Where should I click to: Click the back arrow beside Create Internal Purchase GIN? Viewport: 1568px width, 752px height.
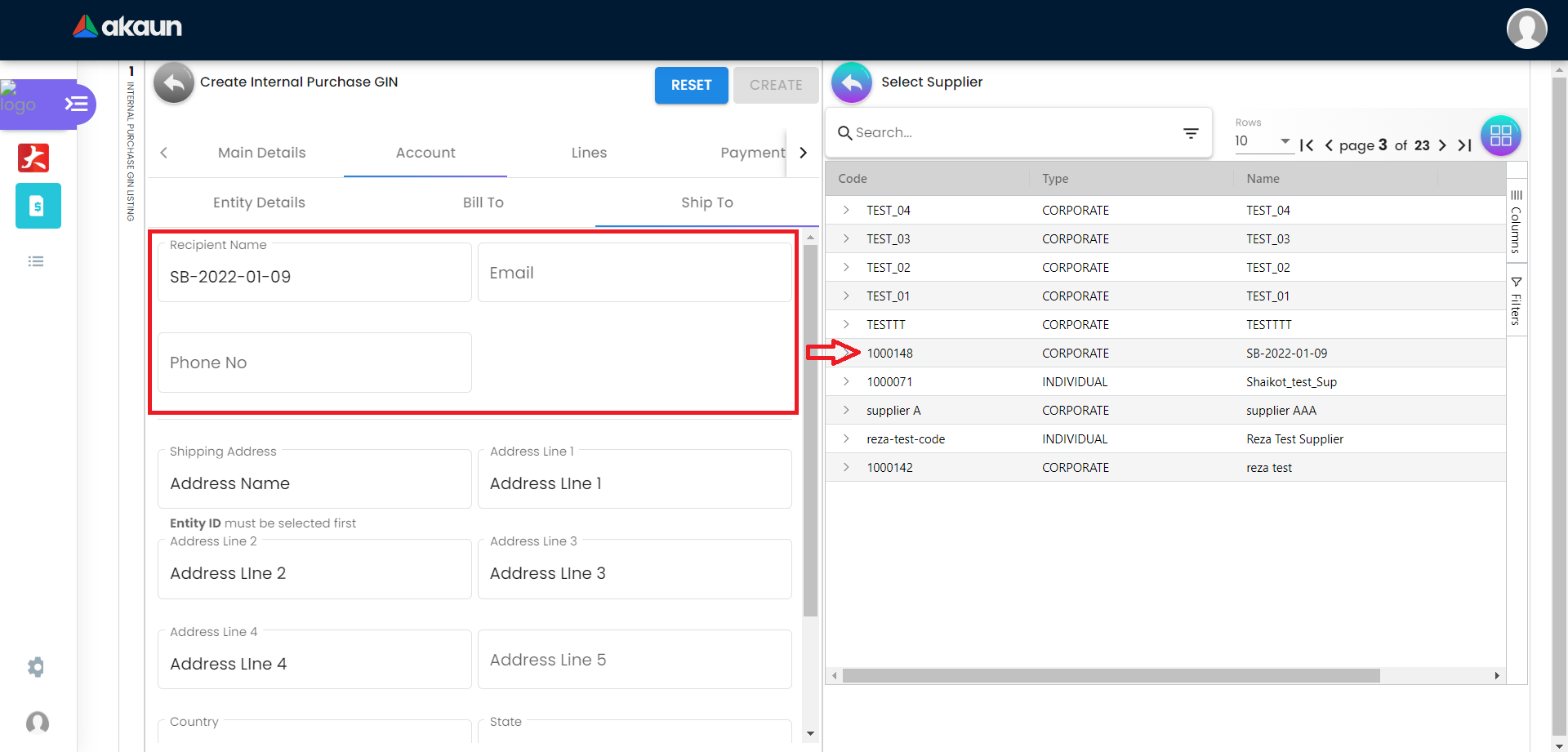click(x=173, y=82)
